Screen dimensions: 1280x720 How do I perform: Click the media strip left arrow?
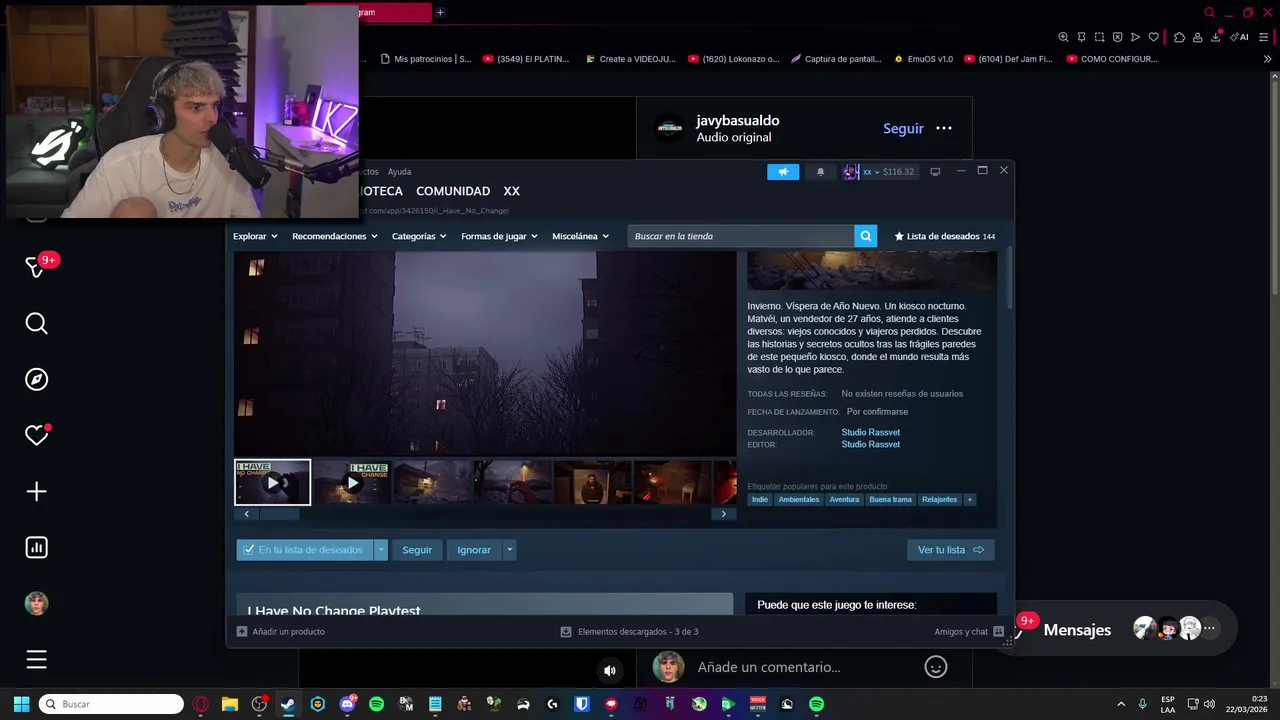coord(247,514)
